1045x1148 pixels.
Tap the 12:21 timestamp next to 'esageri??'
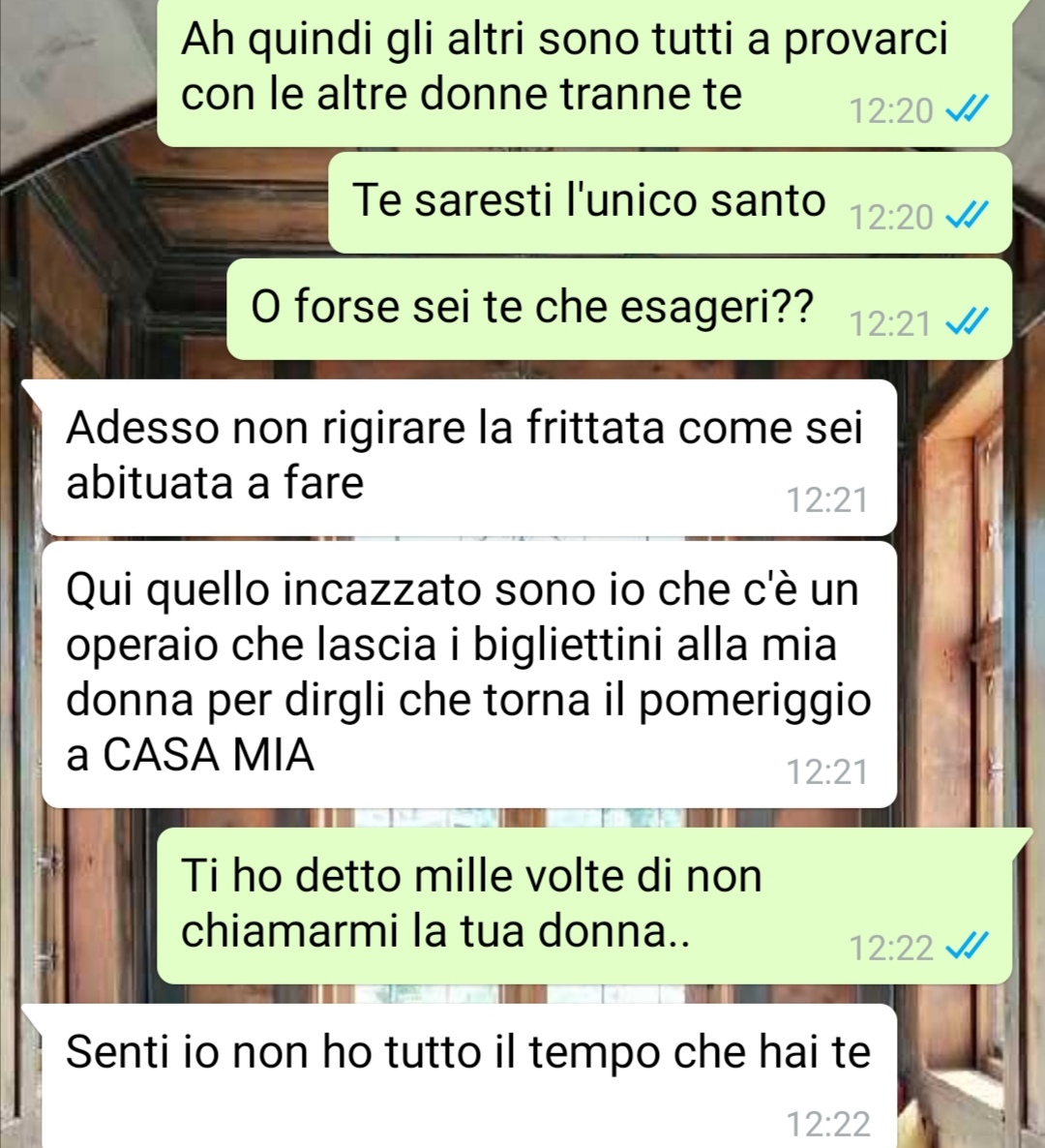point(890,323)
